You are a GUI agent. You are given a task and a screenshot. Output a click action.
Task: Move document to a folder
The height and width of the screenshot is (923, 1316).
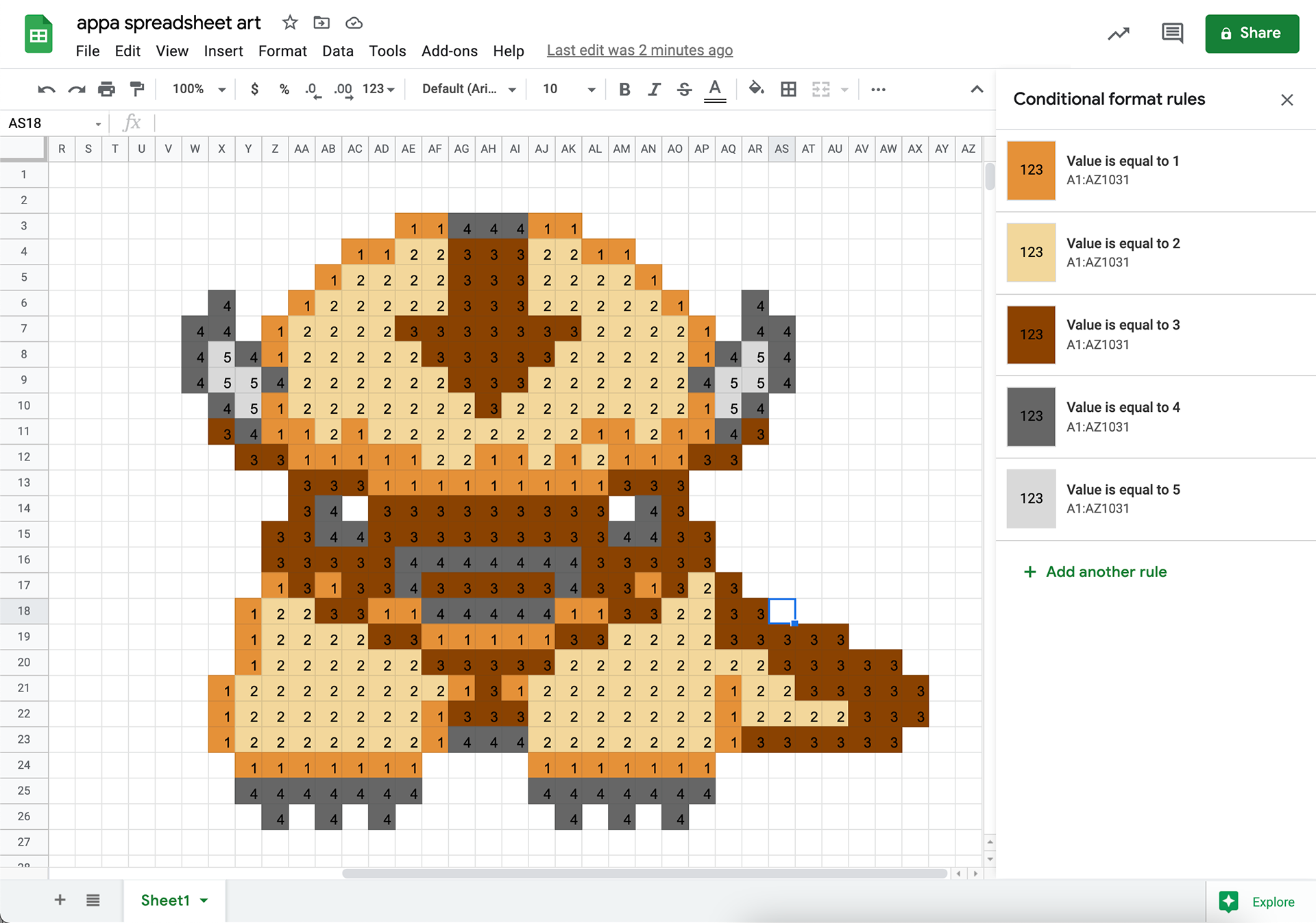(321, 23)
